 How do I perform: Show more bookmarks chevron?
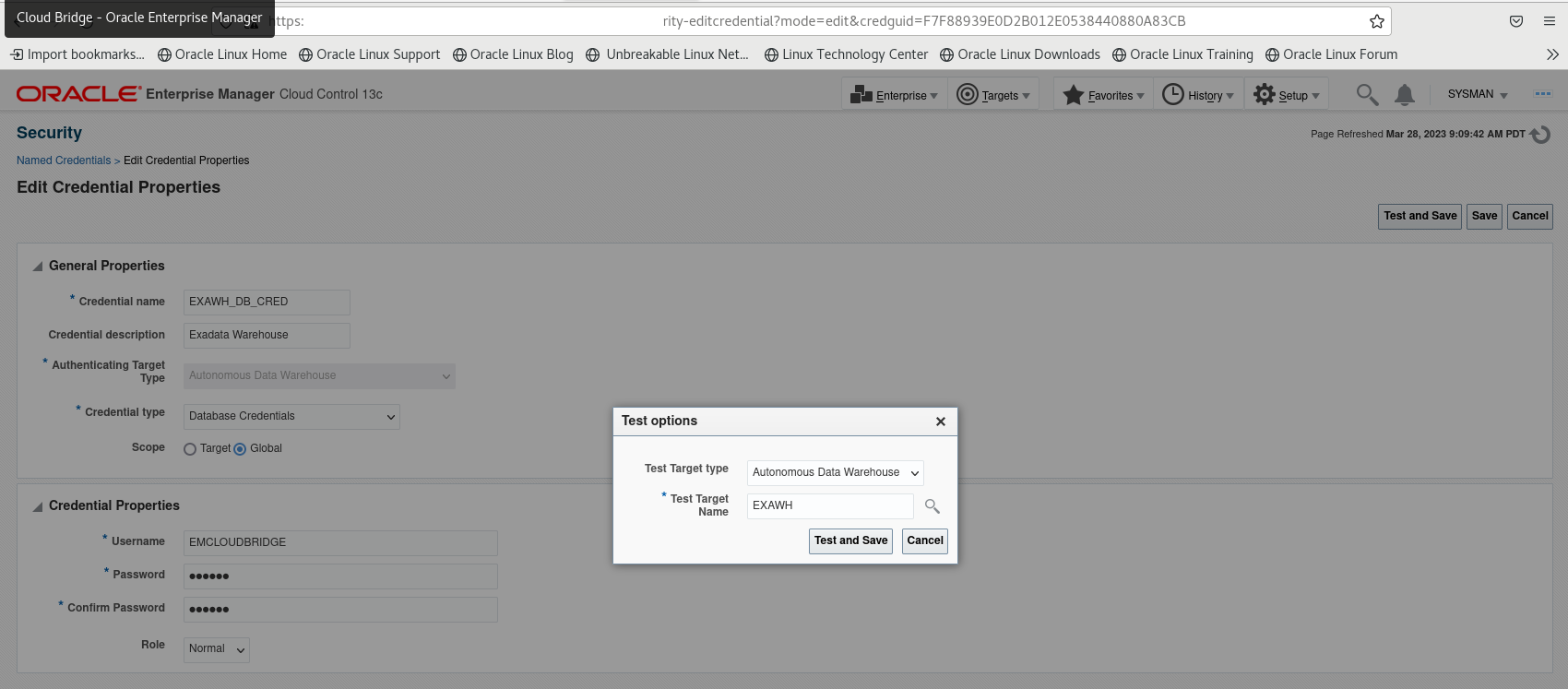coord(1552,54)
